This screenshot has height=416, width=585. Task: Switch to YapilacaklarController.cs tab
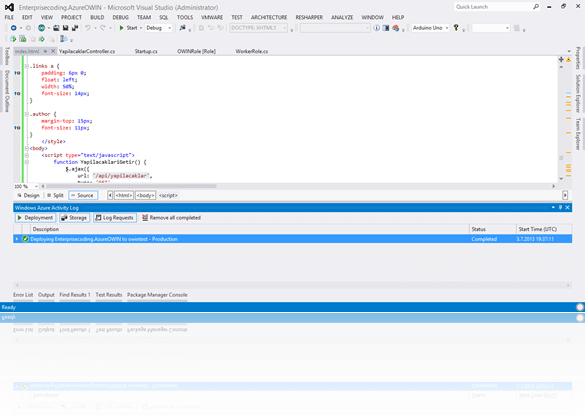87,51
